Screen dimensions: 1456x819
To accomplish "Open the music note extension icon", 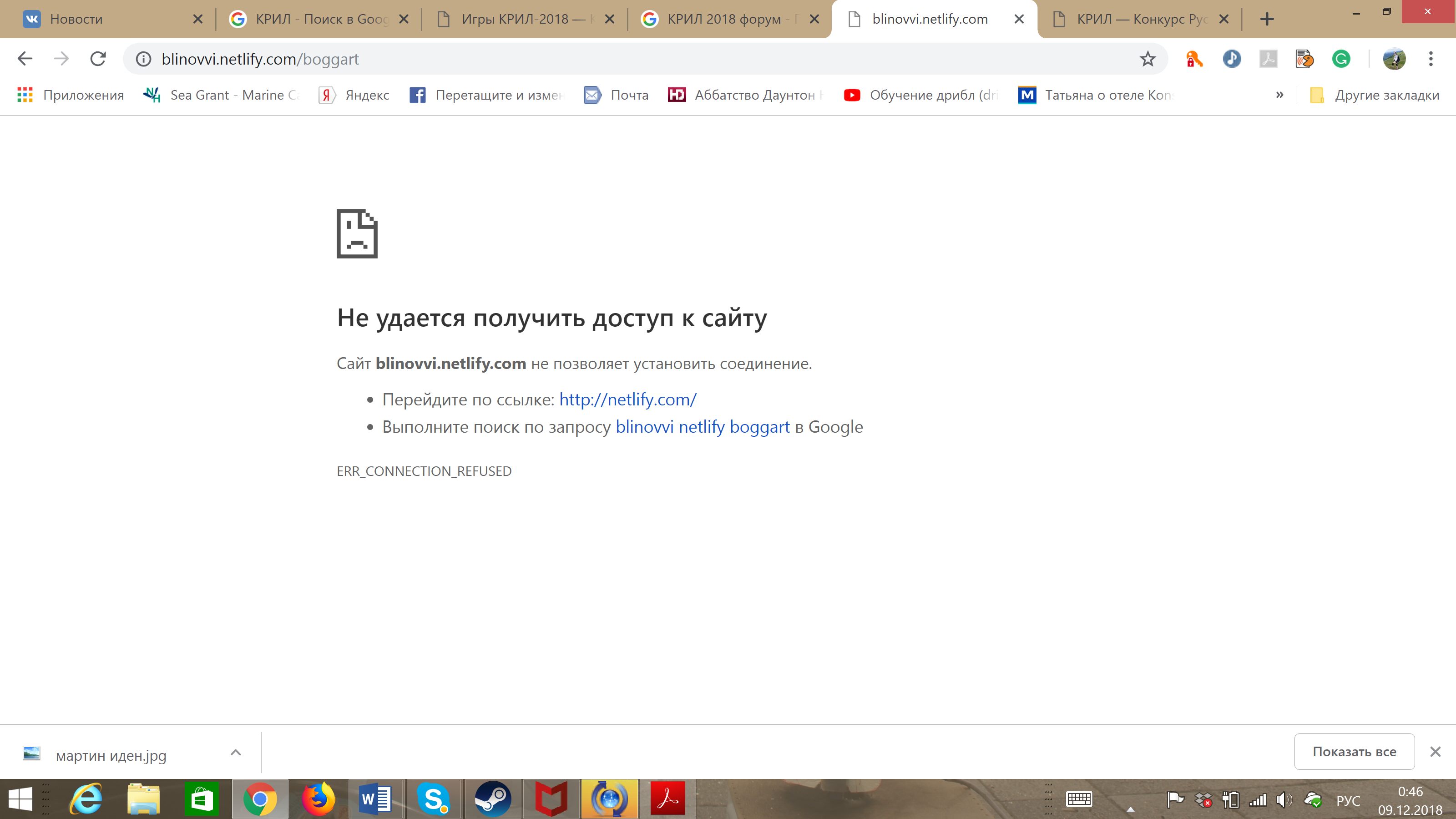I will [x=1232, y=59].
